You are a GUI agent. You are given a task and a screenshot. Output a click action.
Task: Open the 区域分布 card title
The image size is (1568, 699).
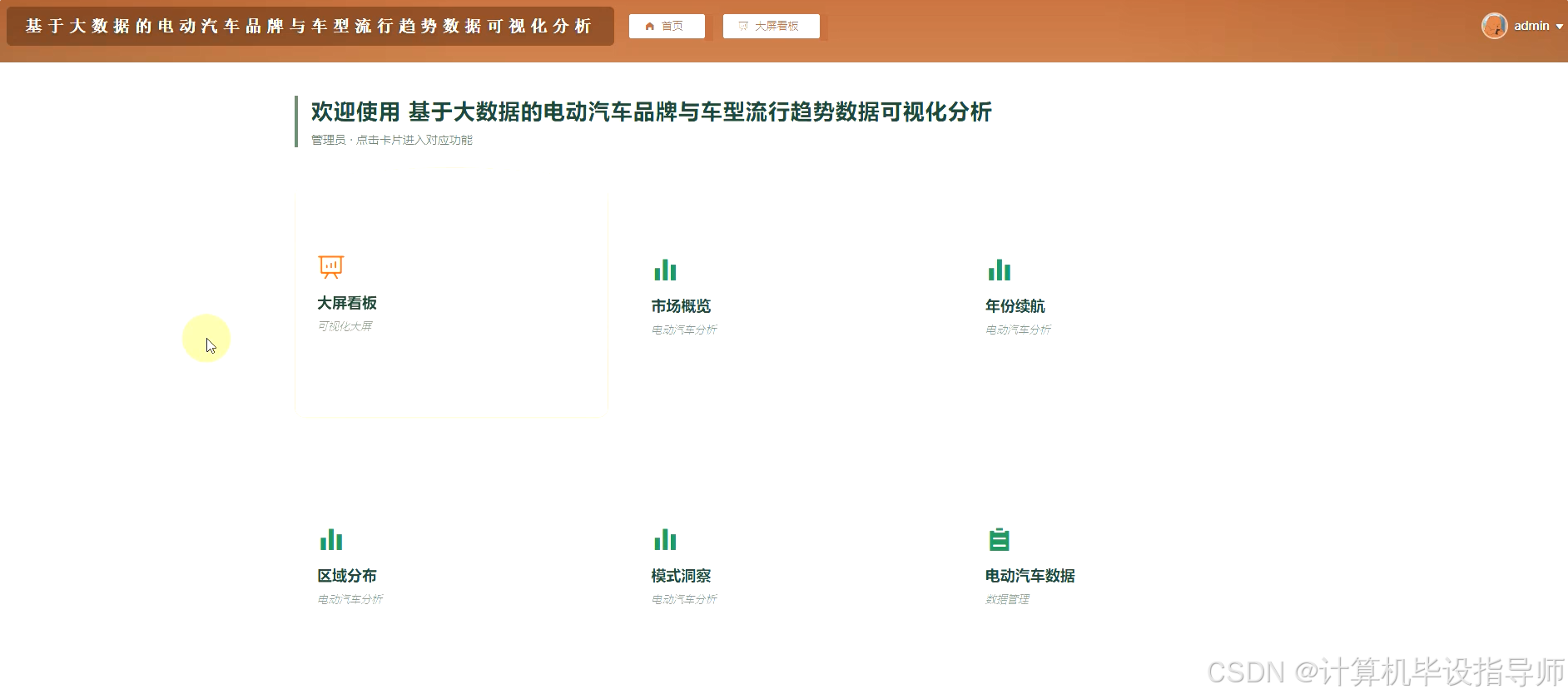pyautogui.click(x=347, y=576)
